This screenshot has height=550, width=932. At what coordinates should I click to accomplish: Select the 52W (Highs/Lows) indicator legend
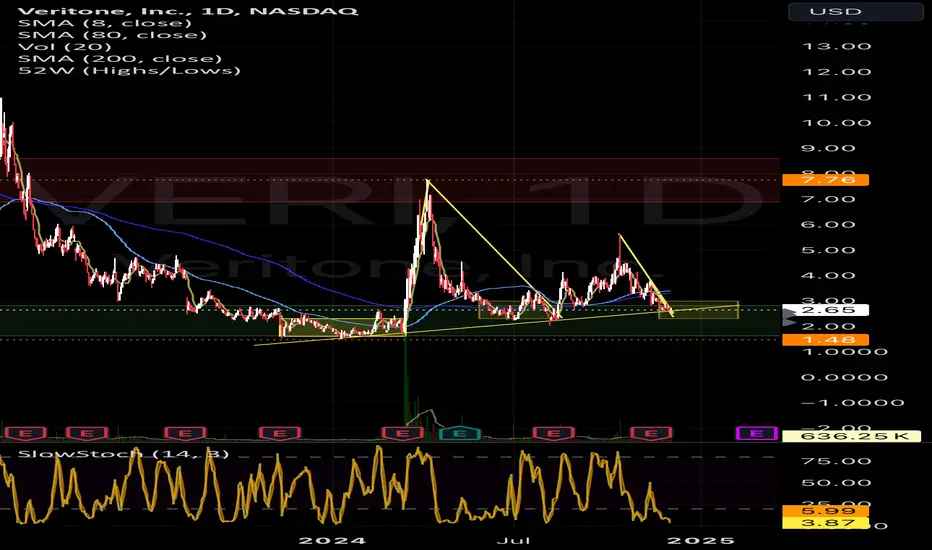(129, 71)
